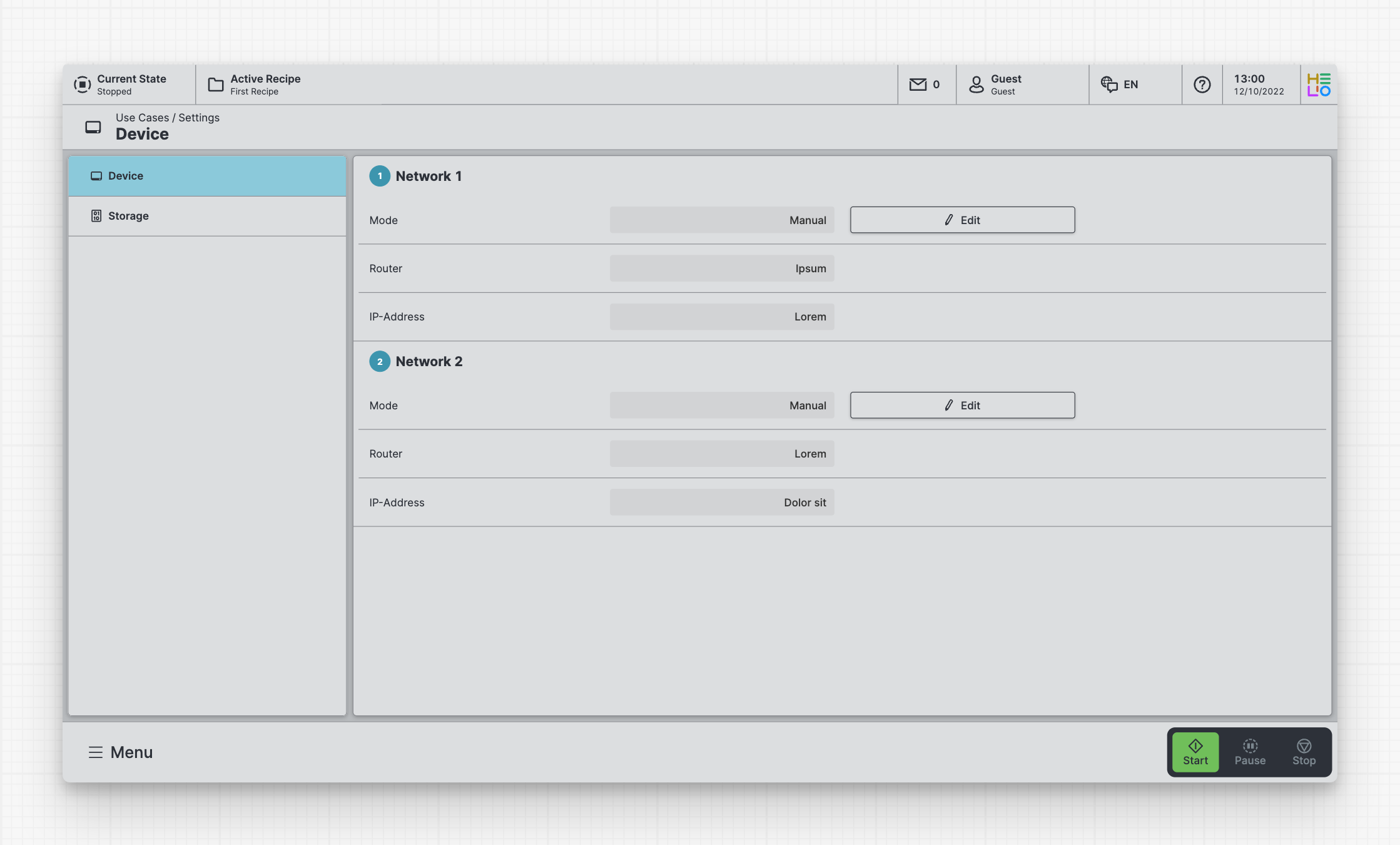The image size is (1400, 845).
Task: Open the language selector globe icon
Action: click(1109, 84)
